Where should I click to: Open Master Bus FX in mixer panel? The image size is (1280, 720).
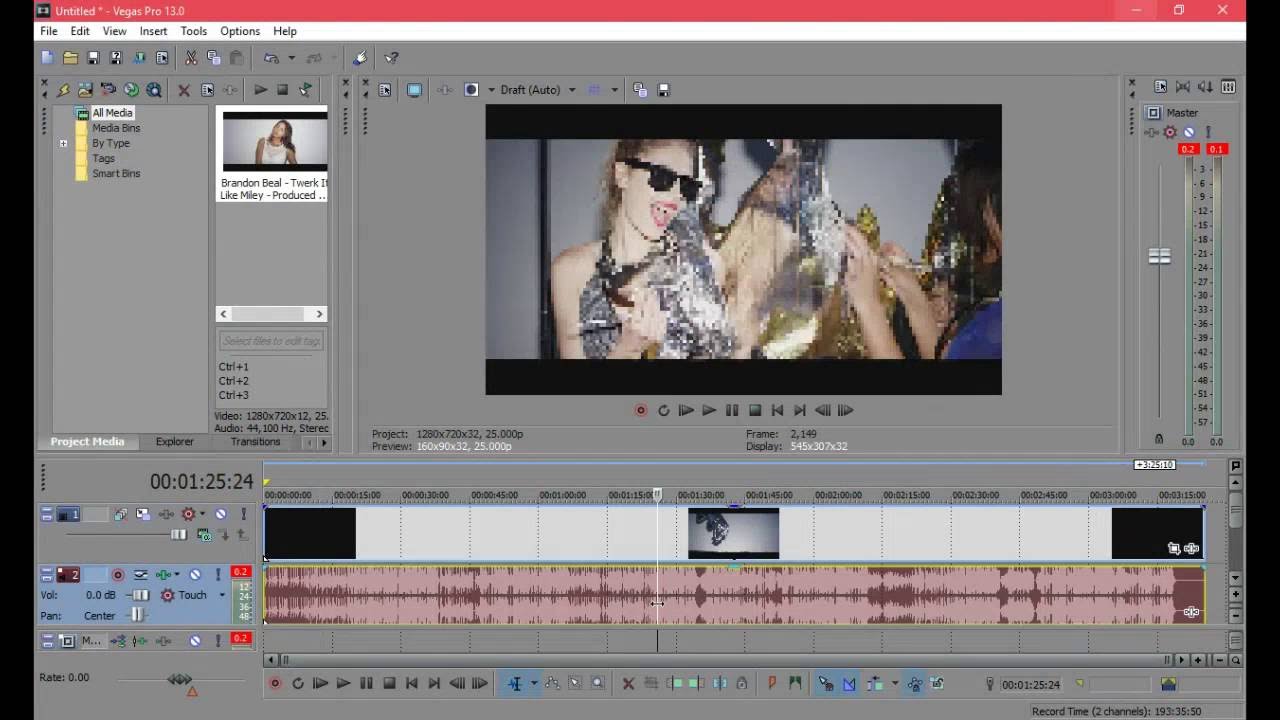(x=1150, y=132)
